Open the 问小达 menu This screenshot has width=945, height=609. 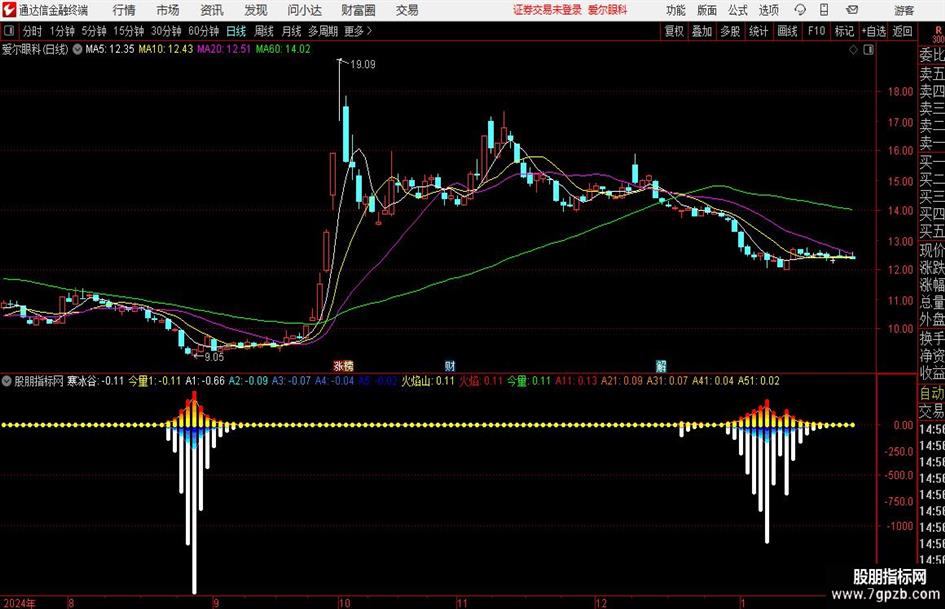[304, 10]
